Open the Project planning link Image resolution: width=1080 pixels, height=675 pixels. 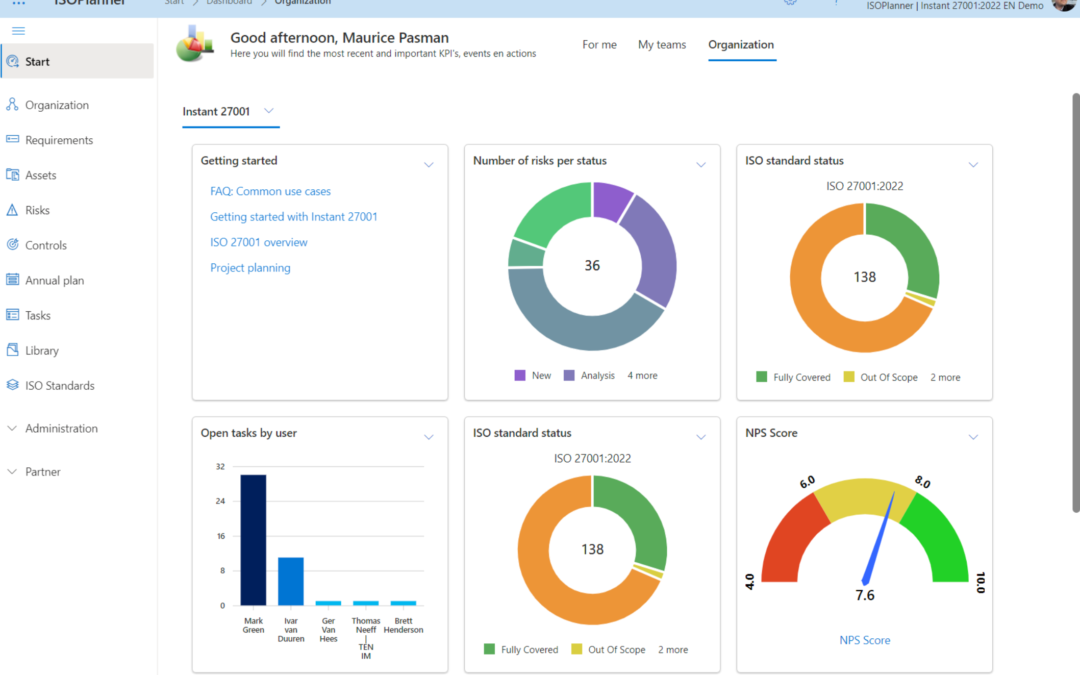coord(250,268)
